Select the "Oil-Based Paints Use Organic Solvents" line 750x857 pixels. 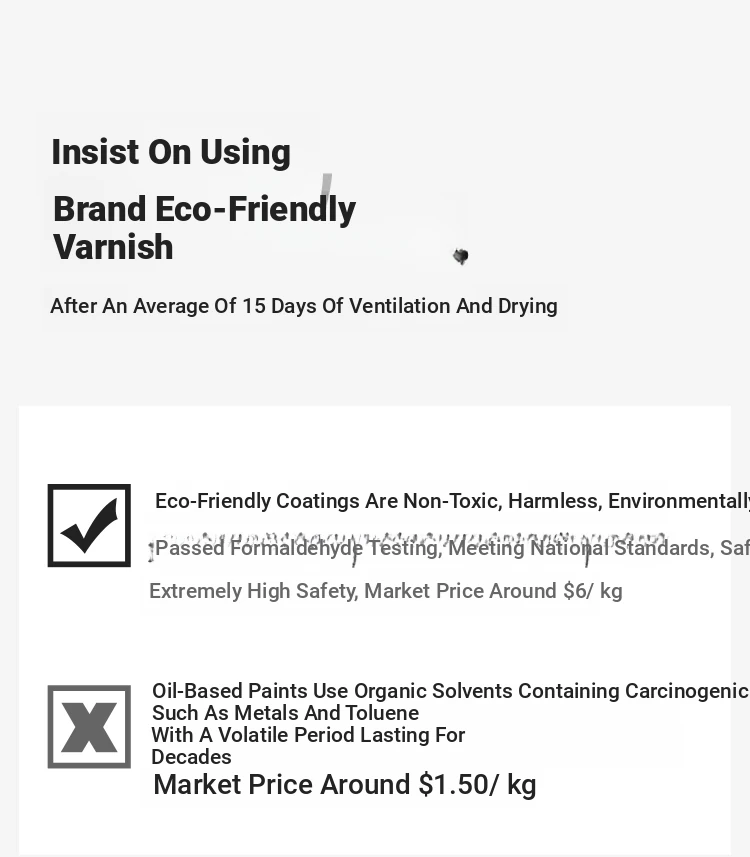pyautogui.click(x=450, y=691)
